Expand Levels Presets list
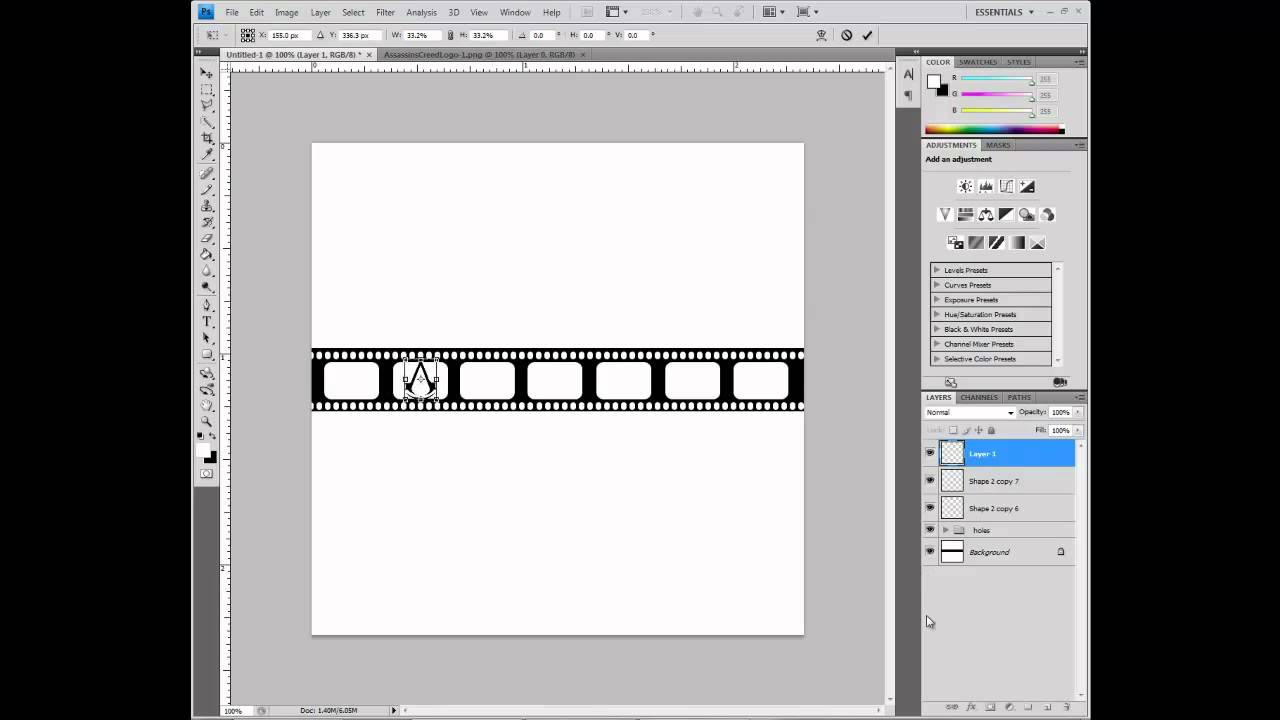Viewport: 1280px width, 720px height. point(937,270)
